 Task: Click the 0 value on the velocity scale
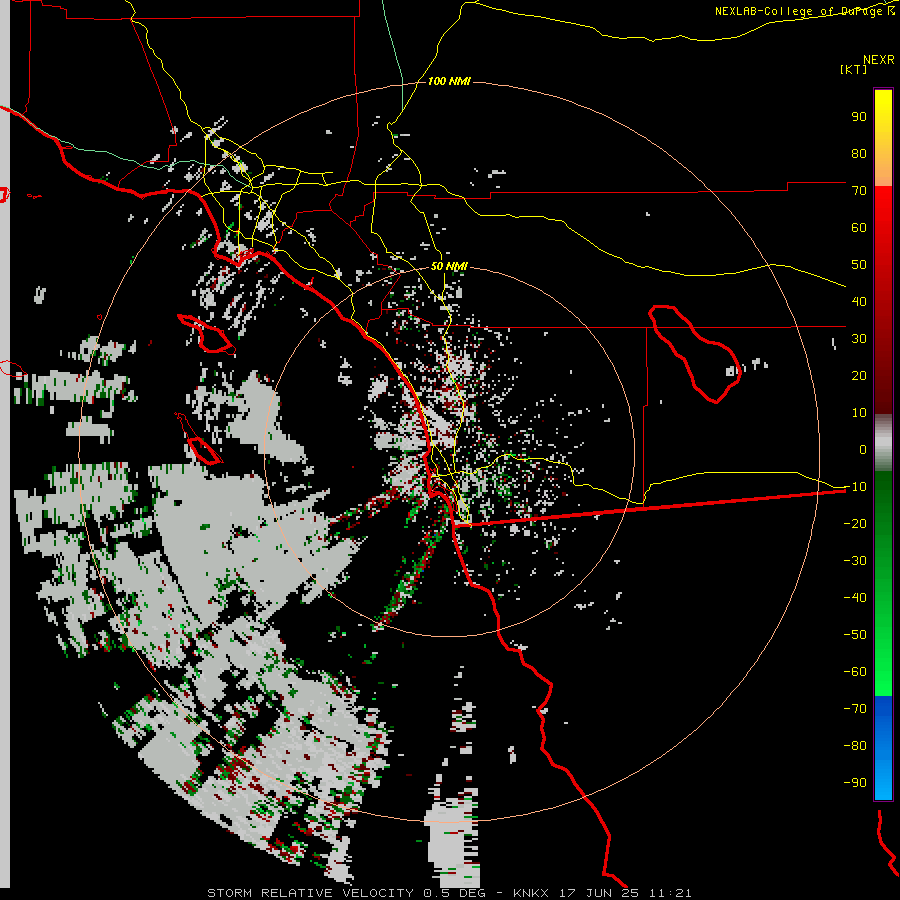click(863, 449)
